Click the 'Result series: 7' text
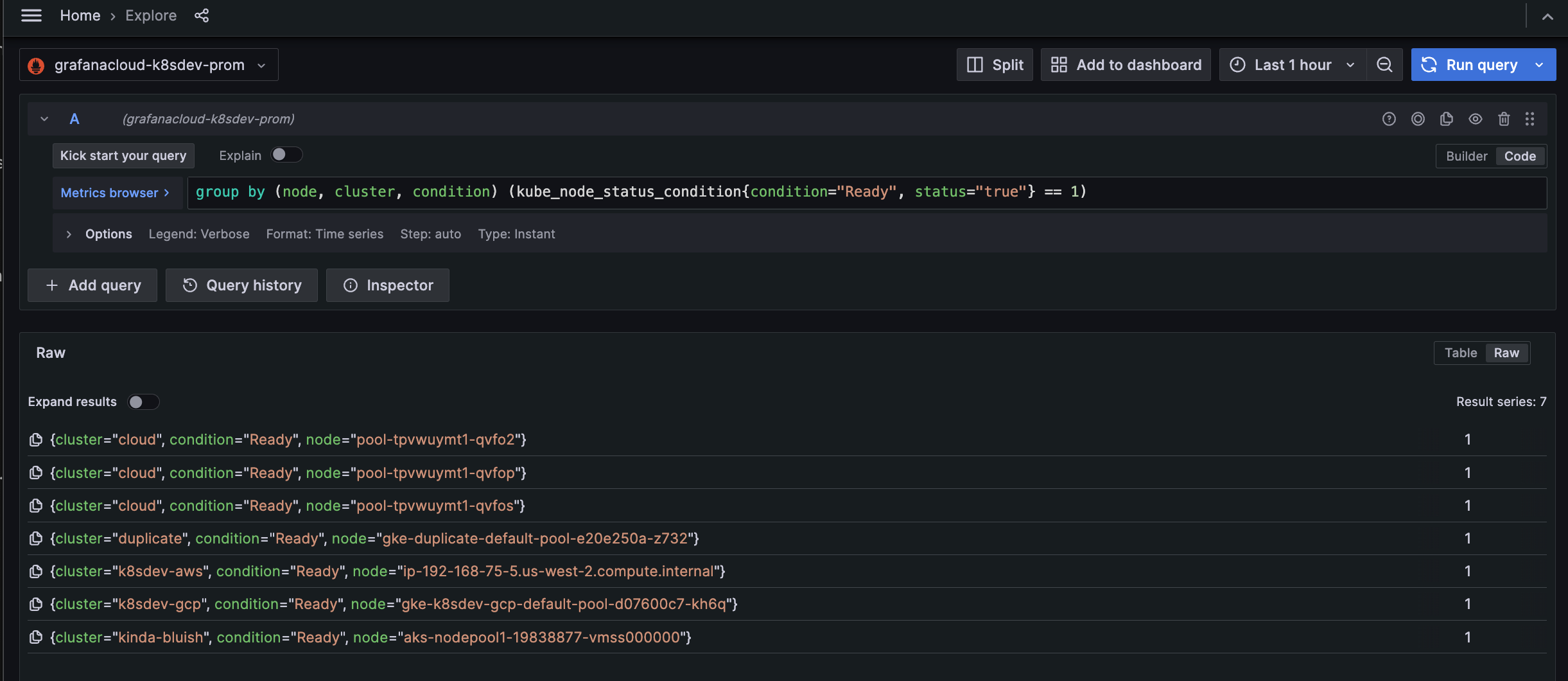The width and height of the screenshot is (1568, 681). click(x=1501, y=402)
